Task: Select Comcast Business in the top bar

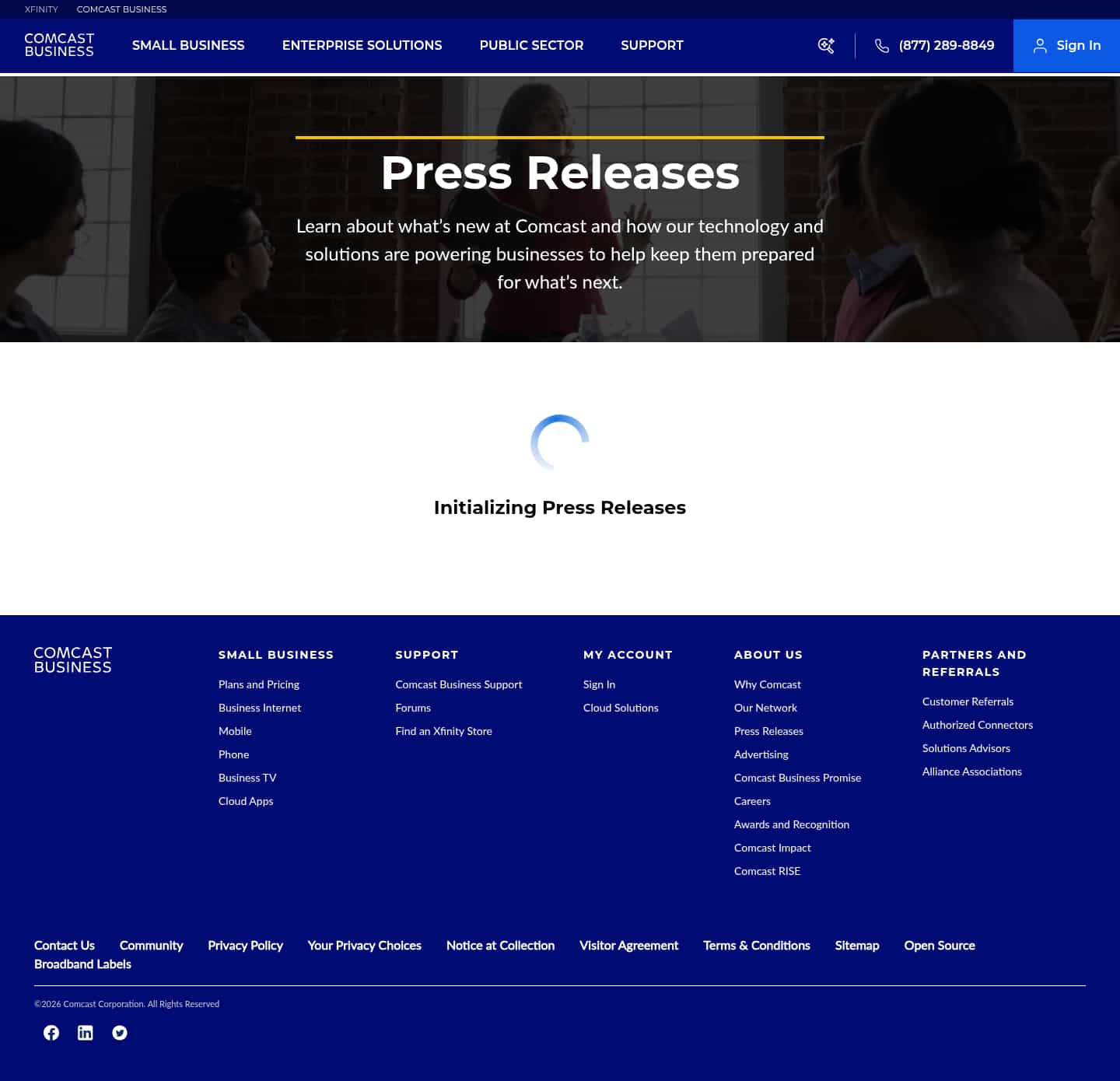Action: (121, 9)
